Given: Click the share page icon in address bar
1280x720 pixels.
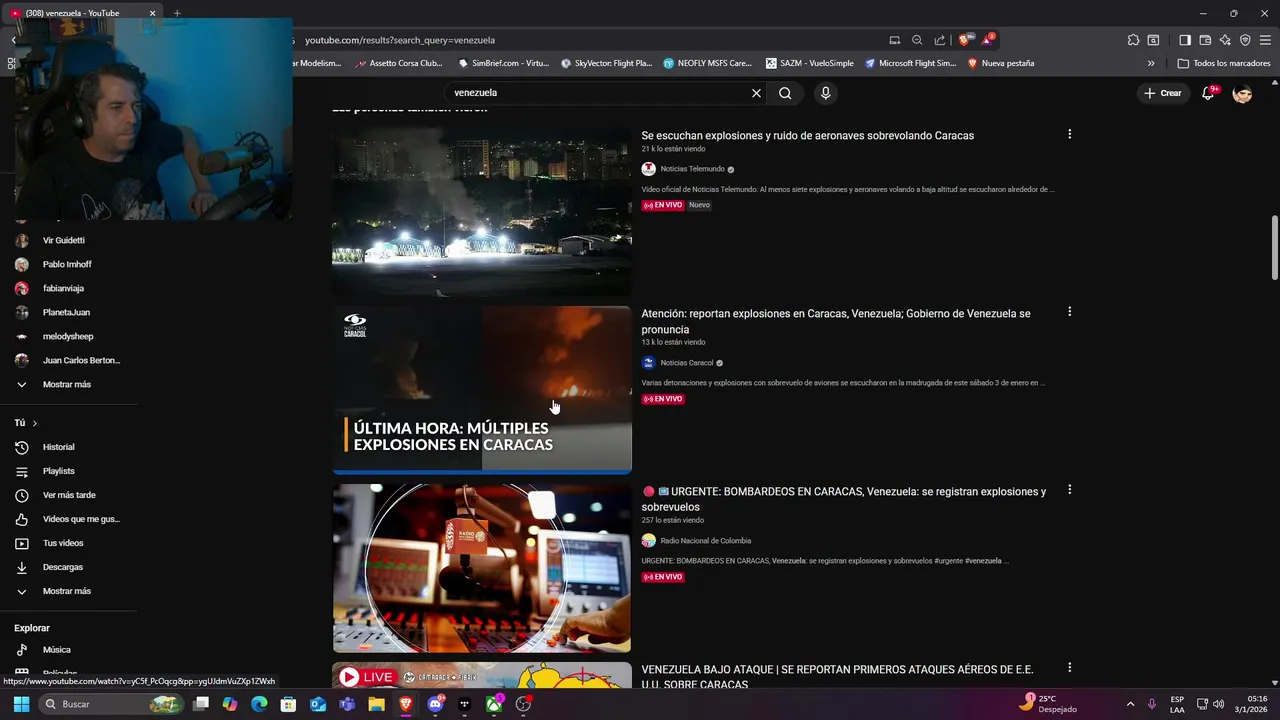Looking at the screenshot, I should (940, 40).
